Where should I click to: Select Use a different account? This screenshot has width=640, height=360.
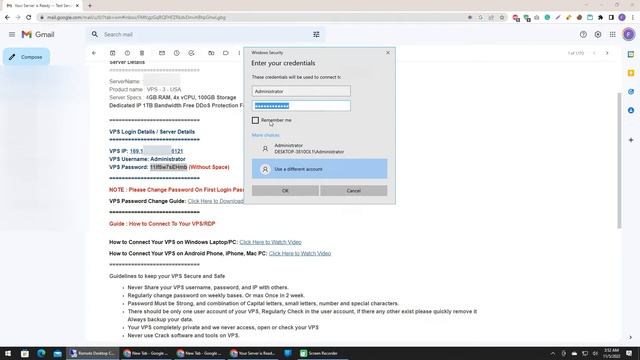pyautogui.click(x=319, y=169)
